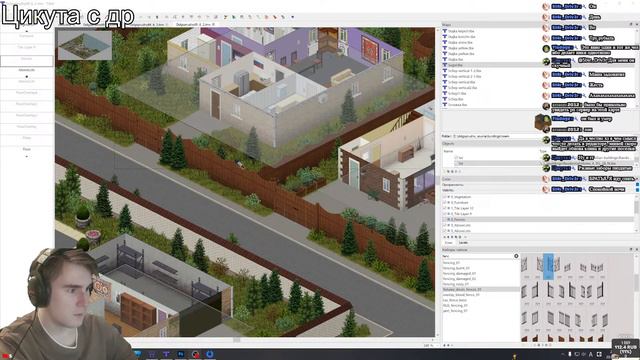Toggle visibility checkbox of Tile Layer 9
640x360 pixels.
tap(445, 214)
